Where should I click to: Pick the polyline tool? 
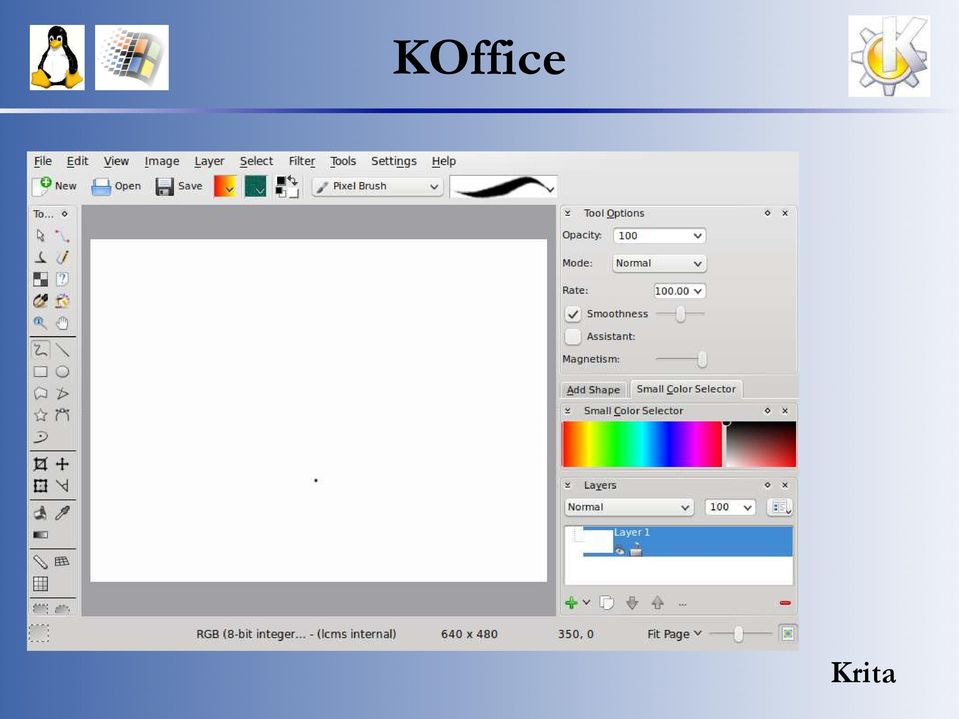click(62, 393)
